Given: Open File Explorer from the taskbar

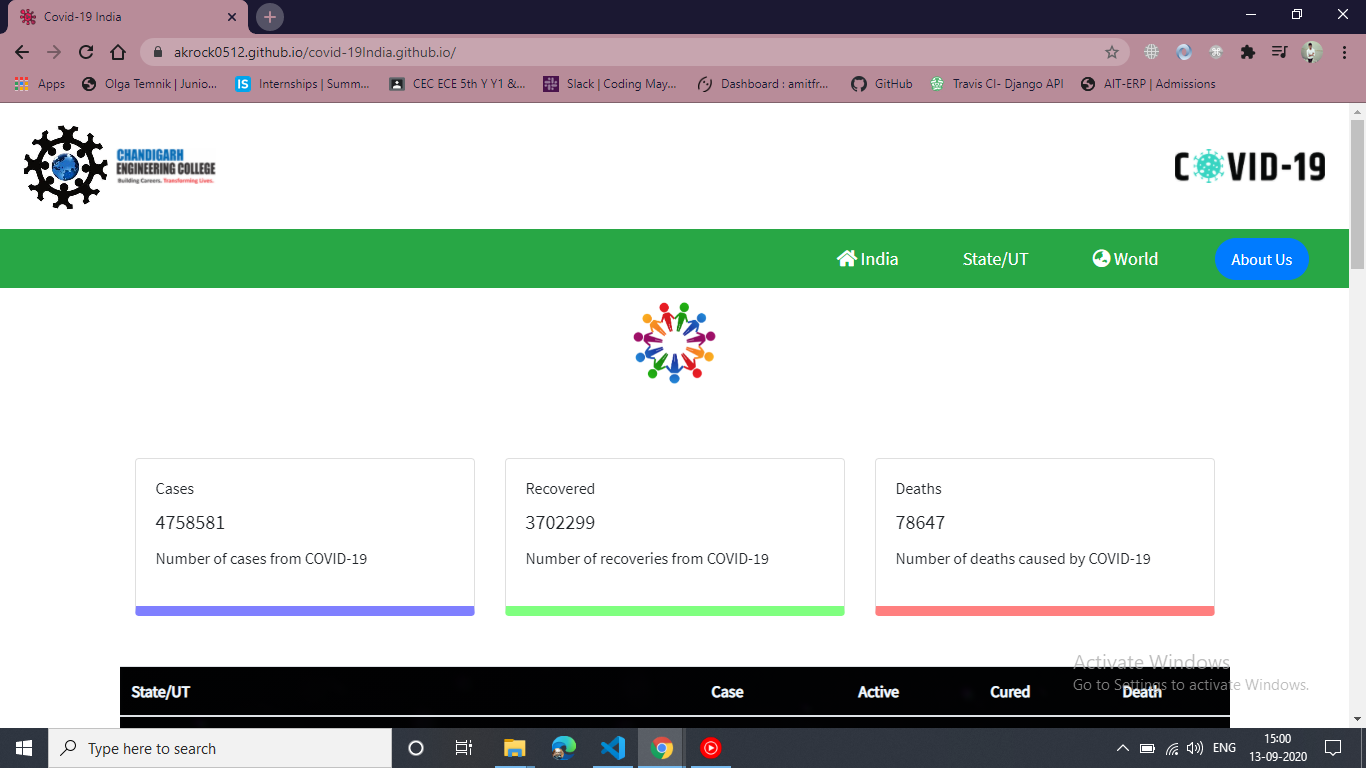Looking at the screenshot, I should point(515,748).
